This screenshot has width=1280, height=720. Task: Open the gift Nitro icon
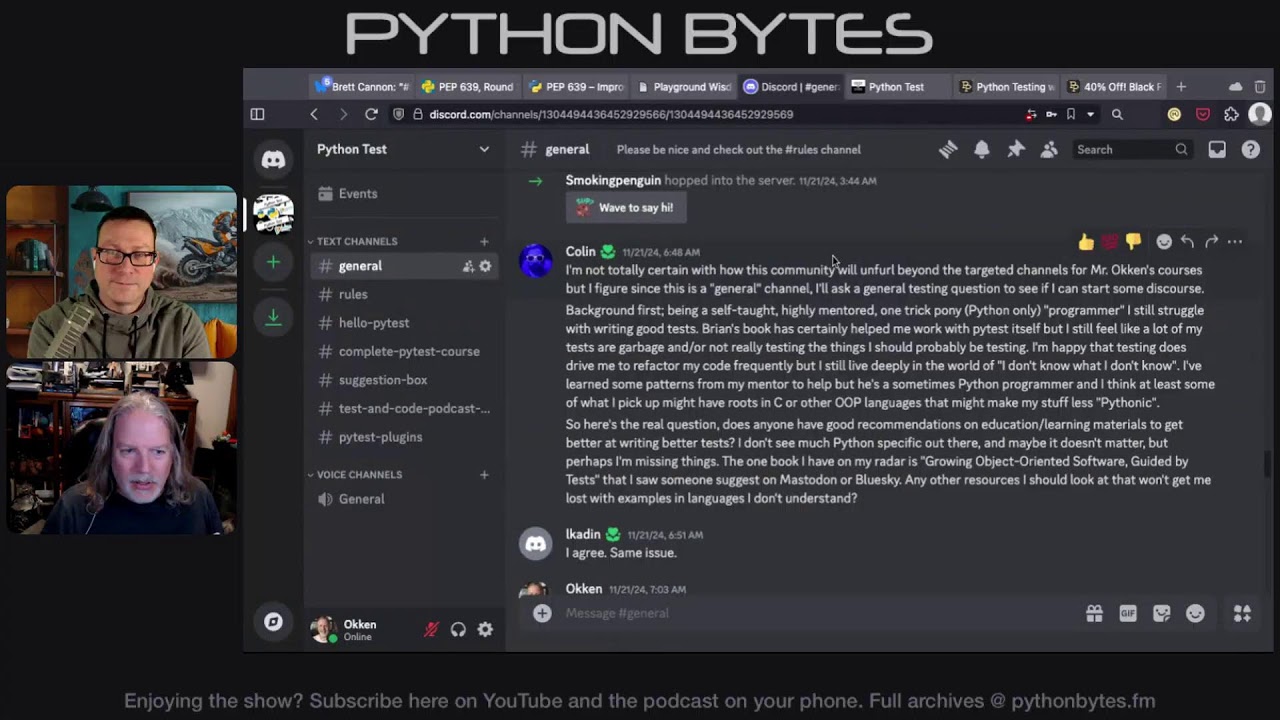click(1095, 614)
